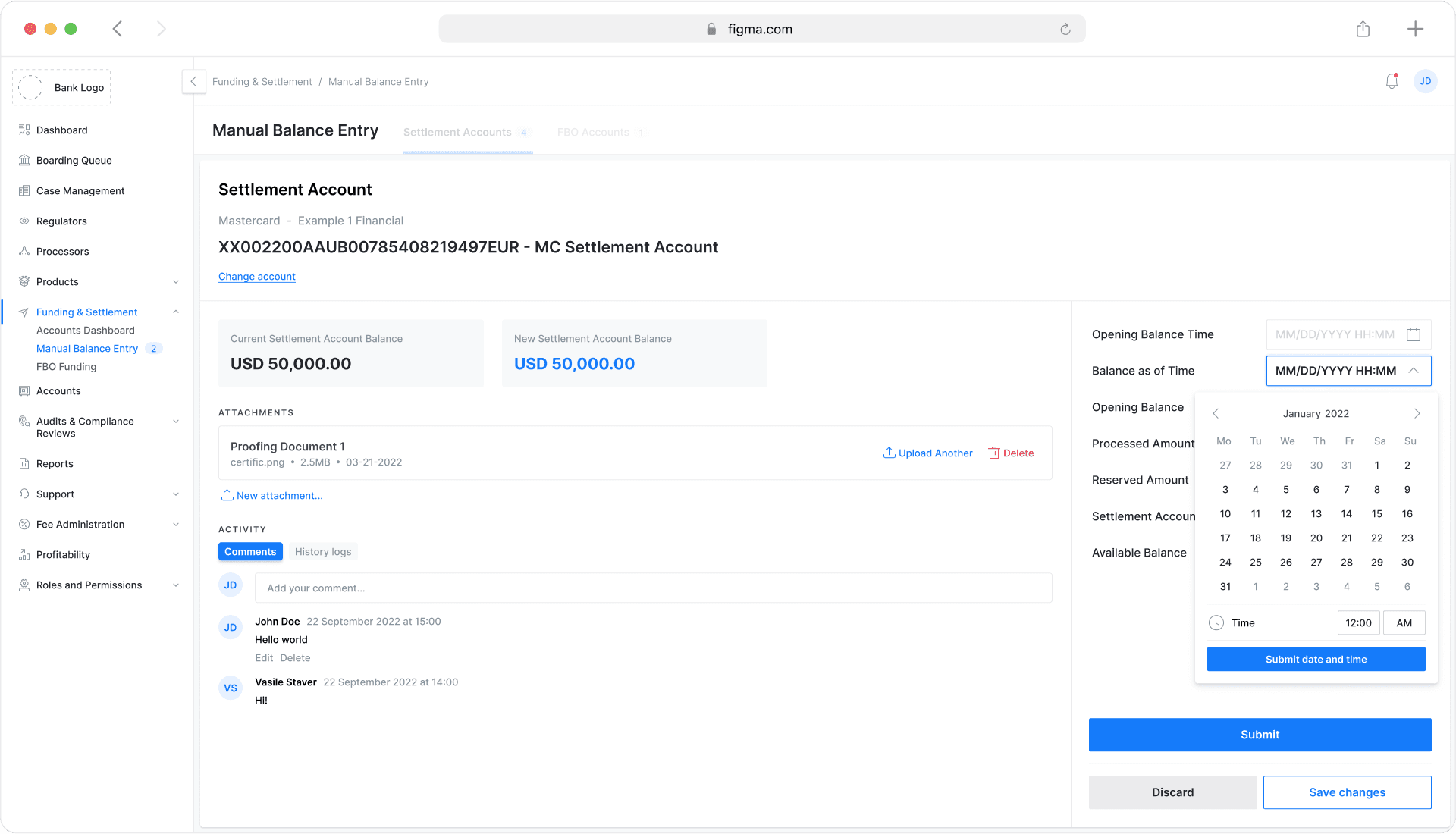Open Reports document icon
Image resolution: width=1456 pixels, height=834 pixels.
[x=24, y=463]
